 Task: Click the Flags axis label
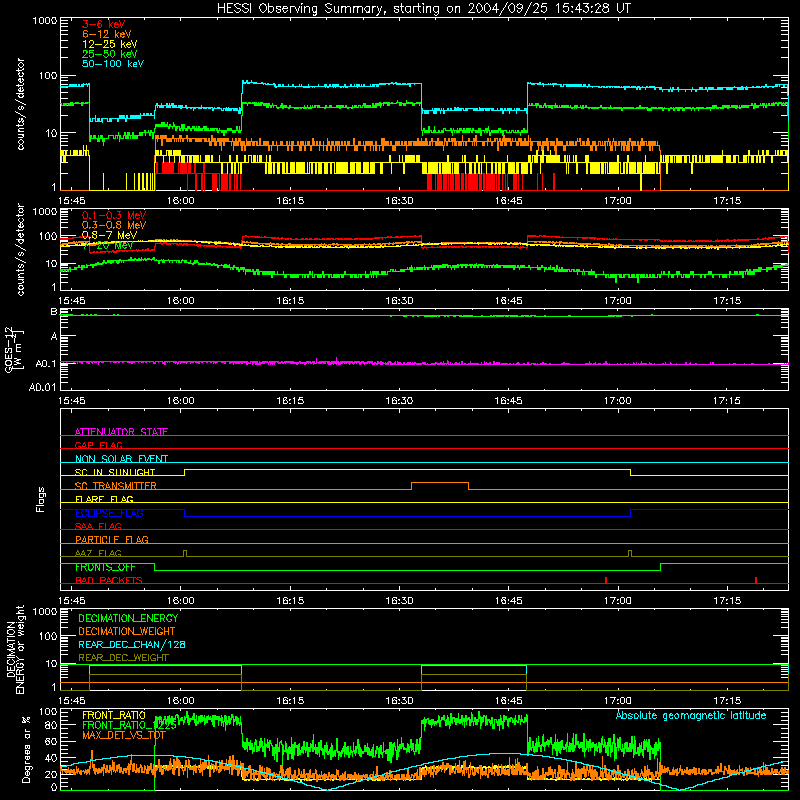tap(40, 499)
